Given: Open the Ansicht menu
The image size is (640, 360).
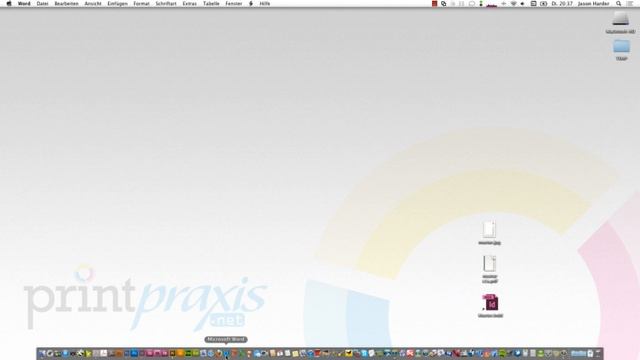Looking at the screenshot, I should click(93, 4).
